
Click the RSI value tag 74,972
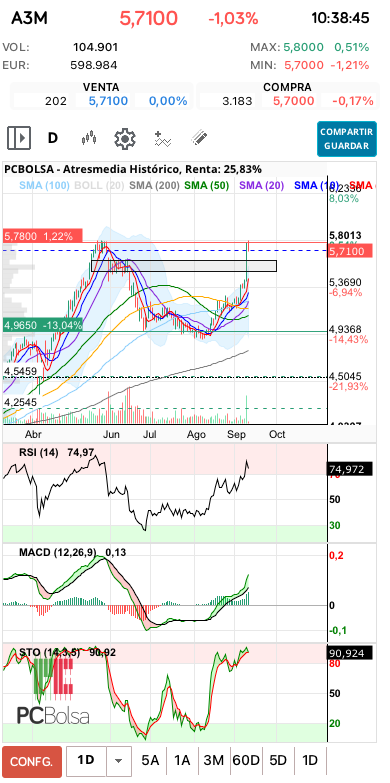[x=350, y=469]
